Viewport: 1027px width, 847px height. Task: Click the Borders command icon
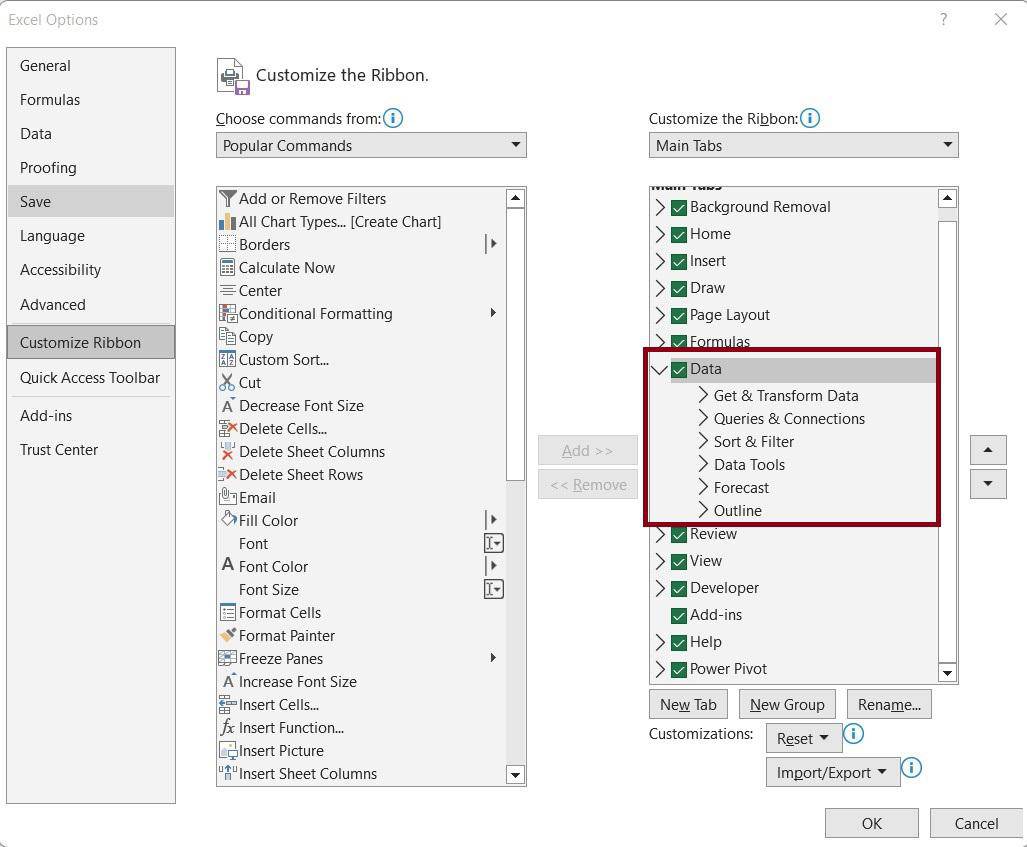pos(227,244)
